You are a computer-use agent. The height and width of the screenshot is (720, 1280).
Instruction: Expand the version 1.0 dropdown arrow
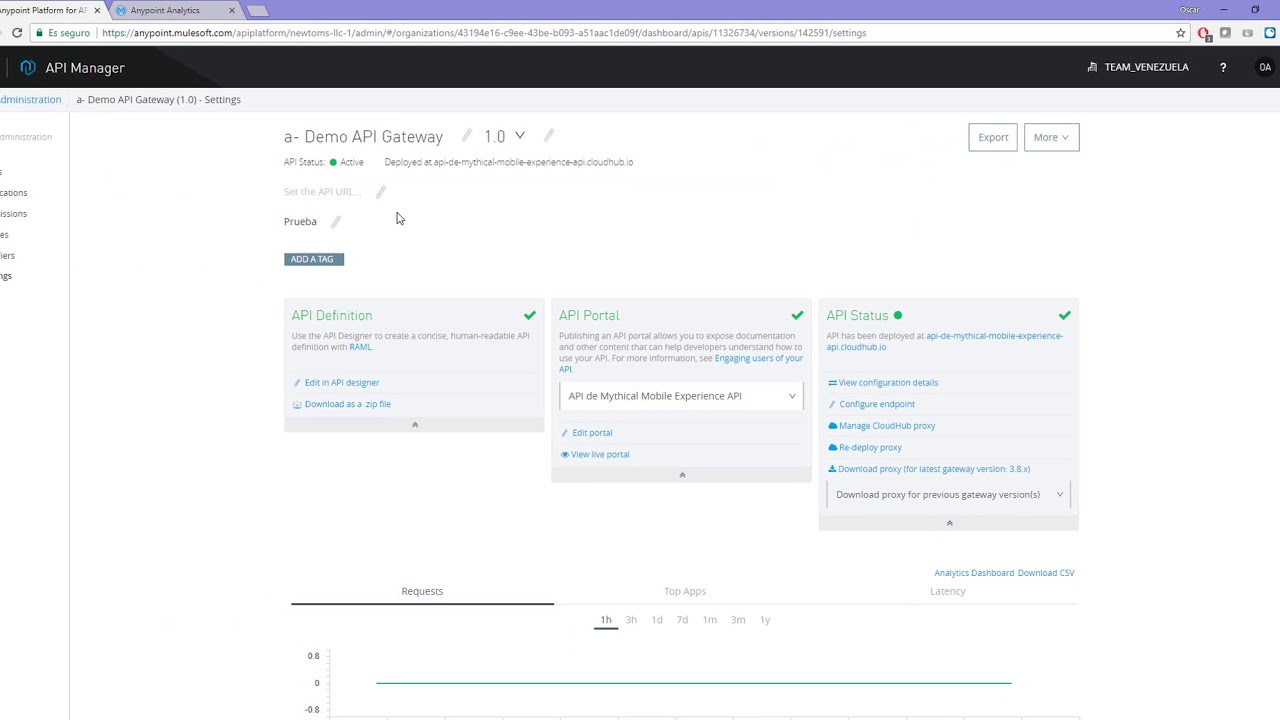tap(519, 136)
